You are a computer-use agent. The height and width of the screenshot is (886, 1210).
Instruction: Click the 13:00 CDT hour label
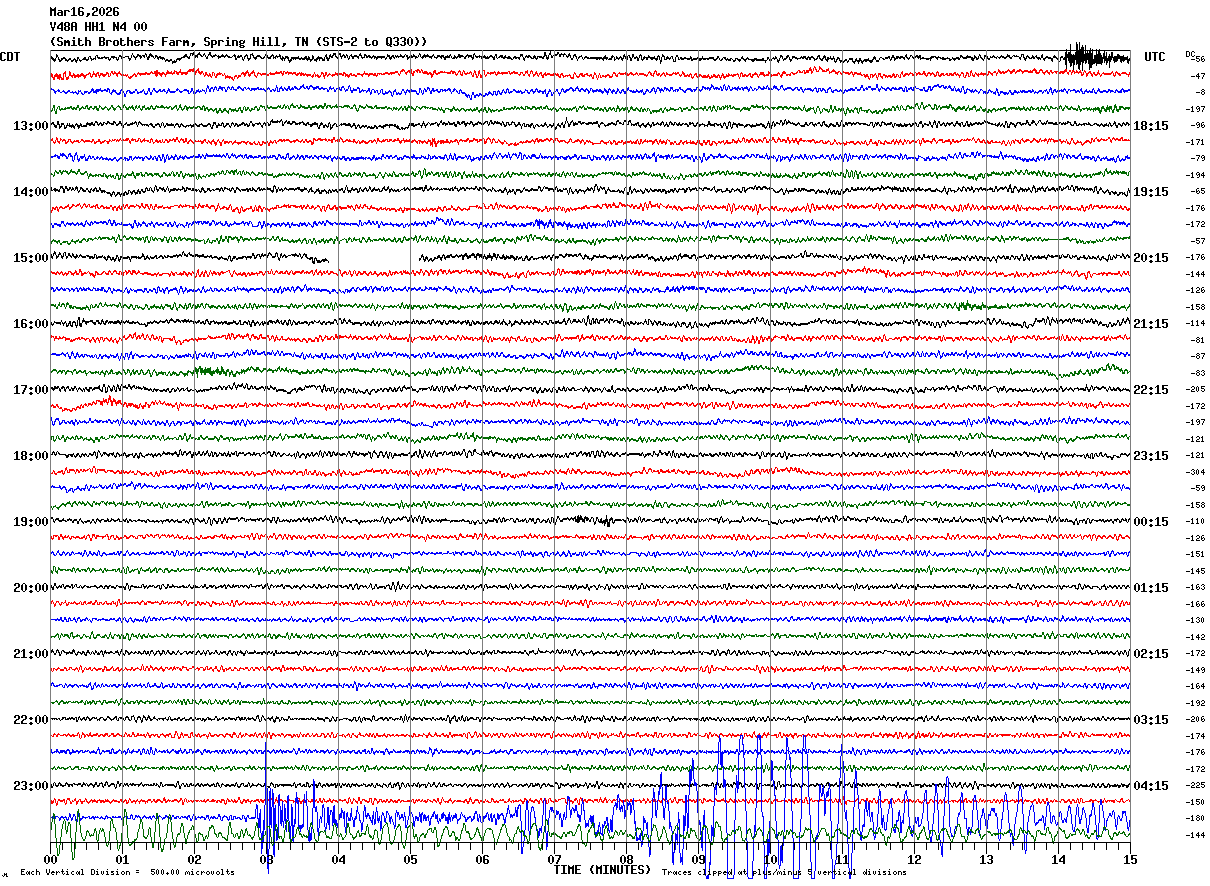pyautogui.click(x=30, y=126)
